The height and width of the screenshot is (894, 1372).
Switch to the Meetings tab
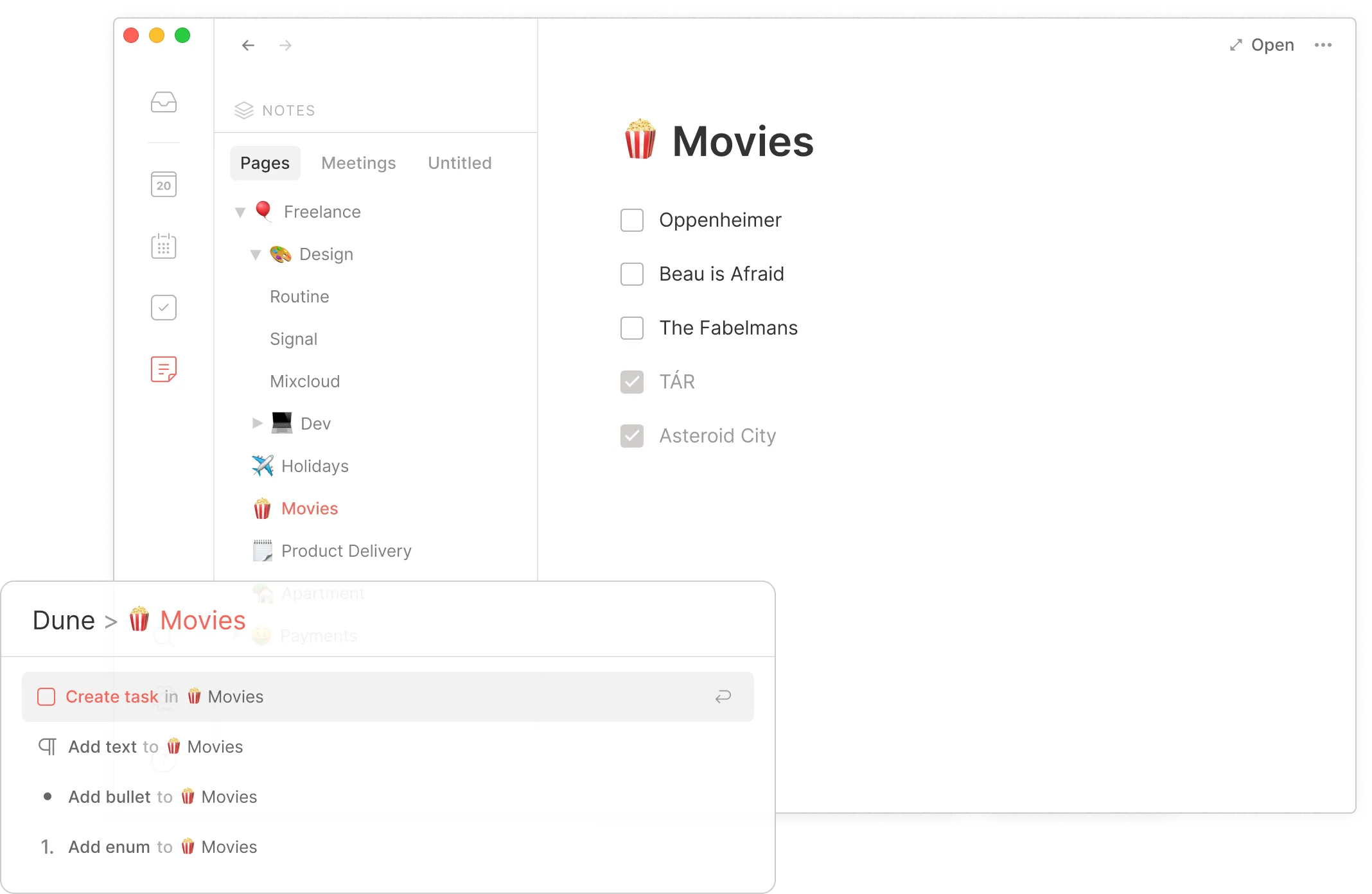pos(358,162)
